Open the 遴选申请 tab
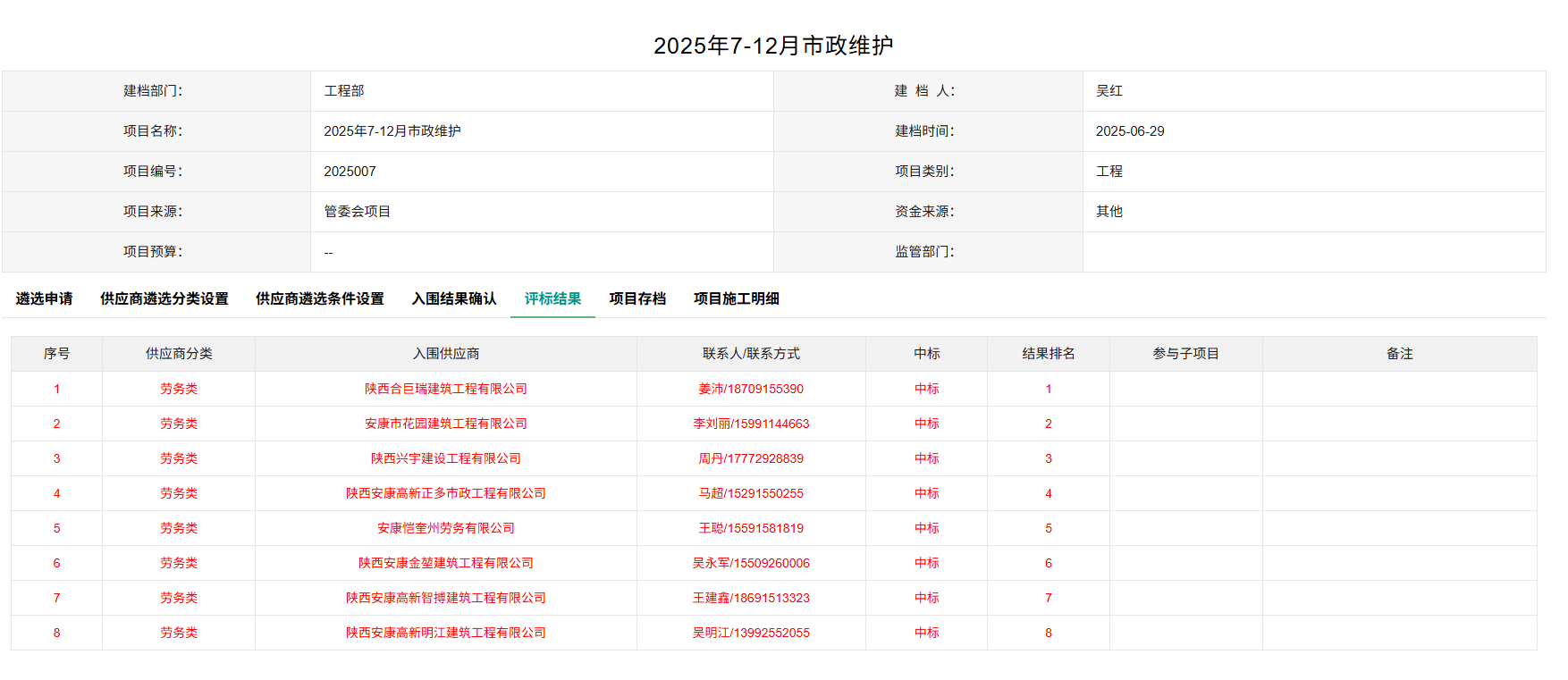 [x=44, y=298]
